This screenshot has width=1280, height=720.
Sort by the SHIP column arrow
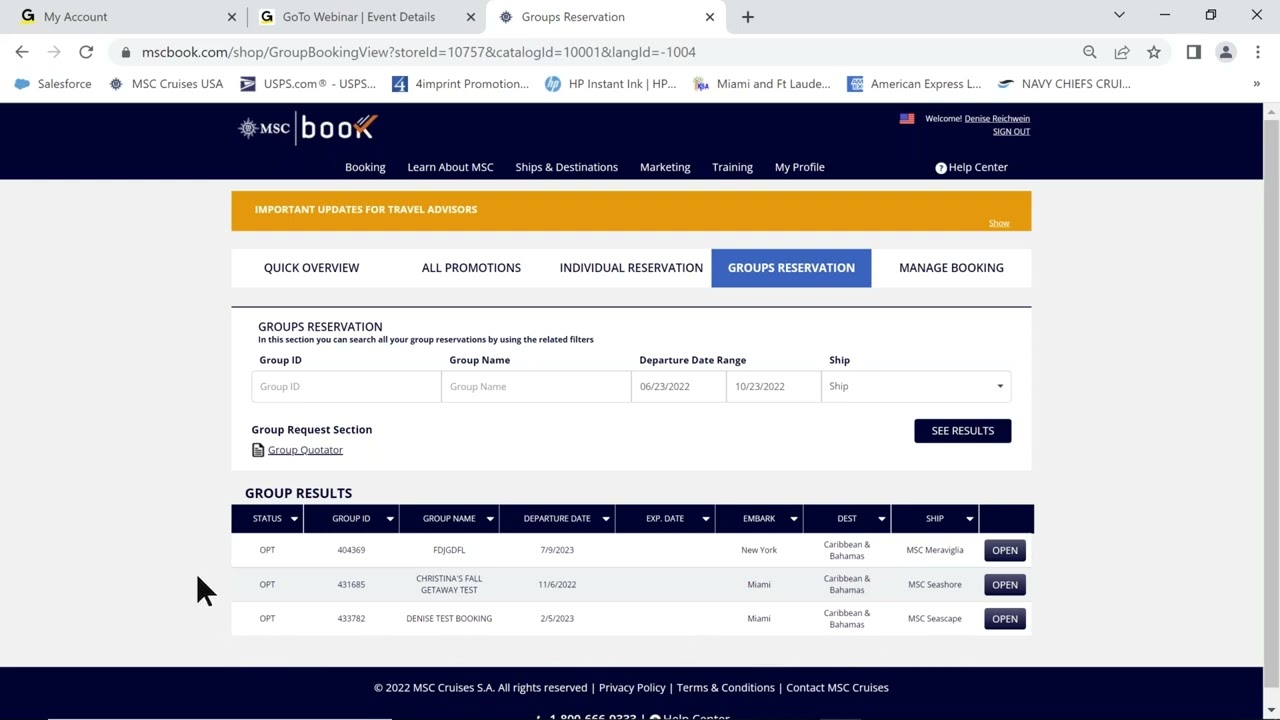[x=970, y=519]
